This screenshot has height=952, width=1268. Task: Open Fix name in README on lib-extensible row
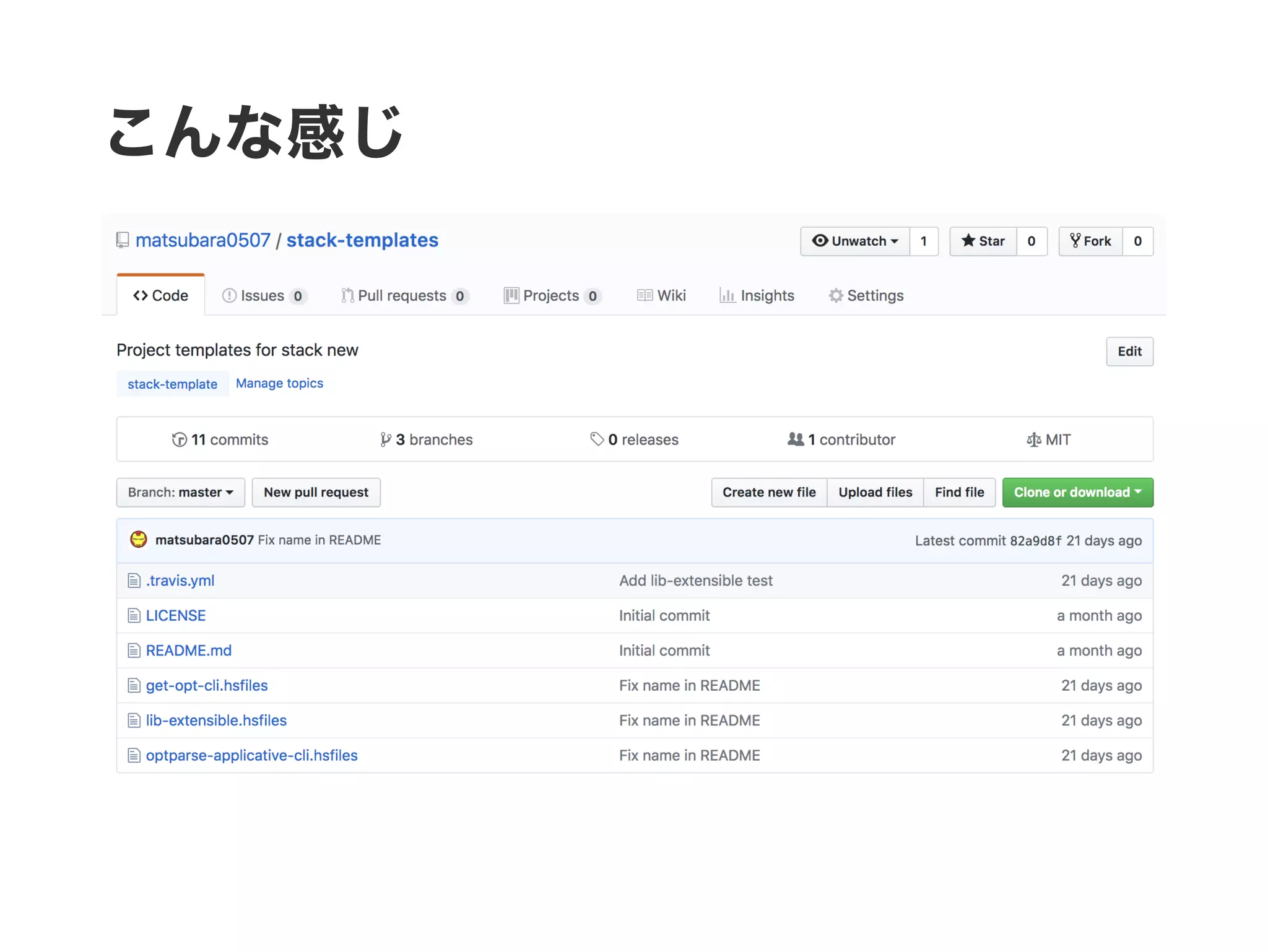pyautogui.click(x=690, y=720)
